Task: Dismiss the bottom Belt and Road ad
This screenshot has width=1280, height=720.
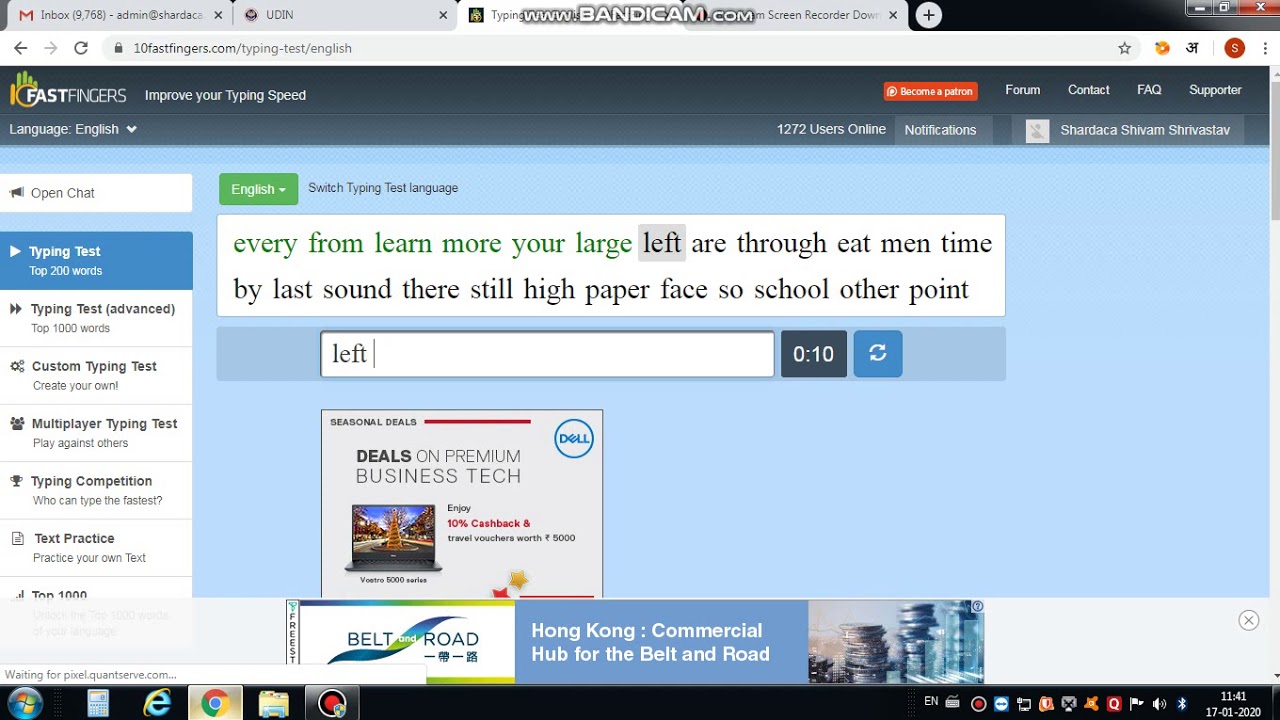Action: pos(1249,620)
